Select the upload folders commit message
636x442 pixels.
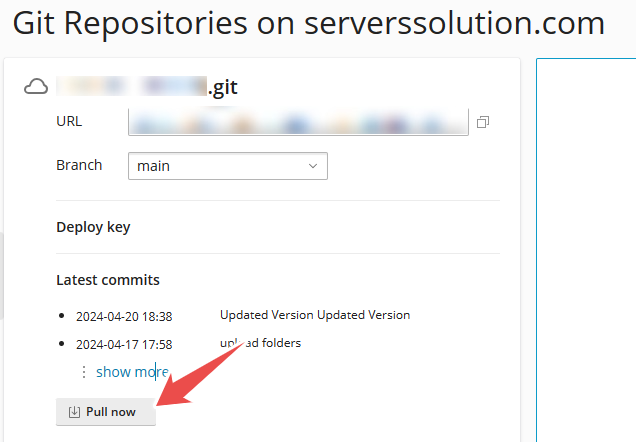(x=260, y=343)
